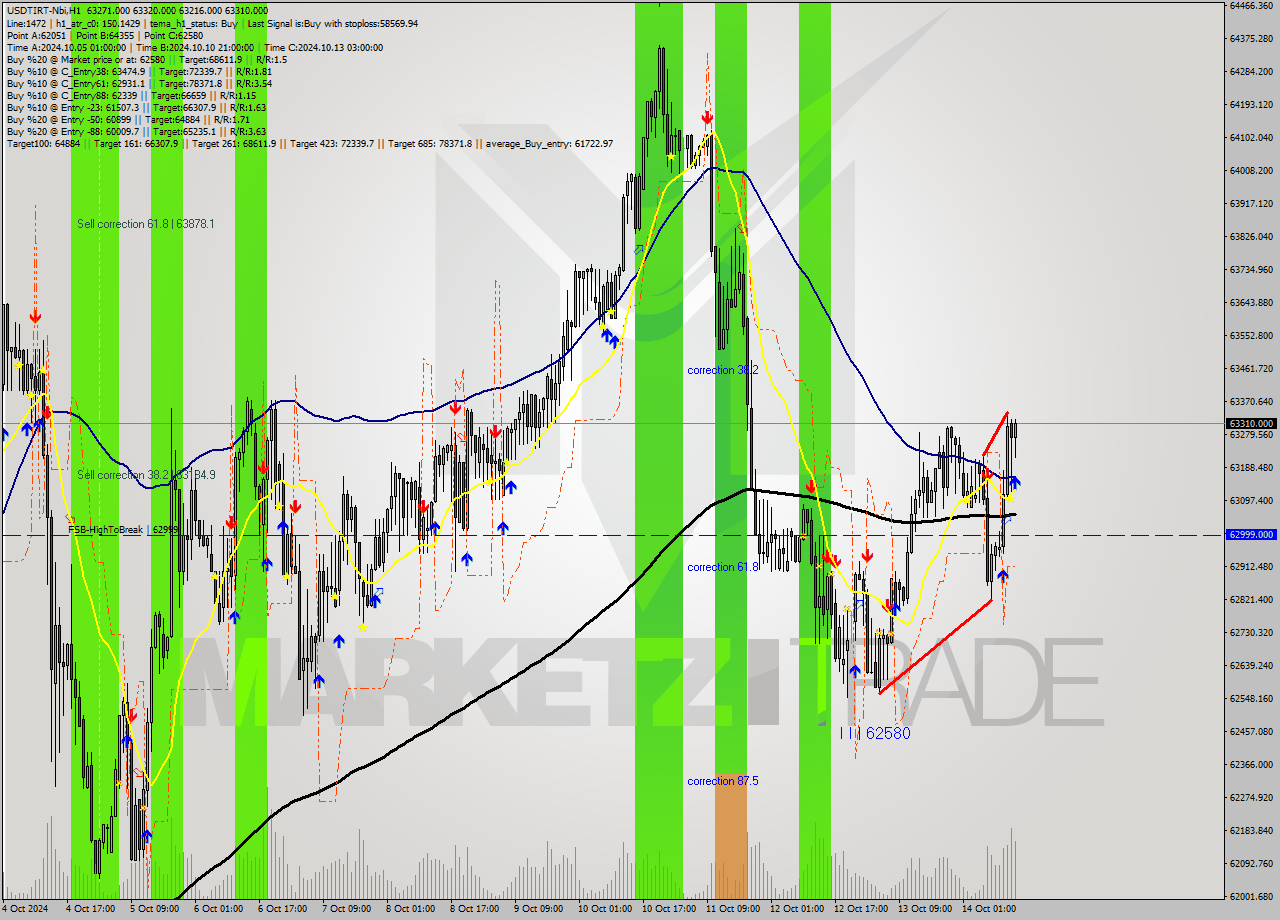Click the 62639.240 price axis label
The width and height of the screenshot is (1280, 920).
pyautogui.click(x=1250, y=665)
